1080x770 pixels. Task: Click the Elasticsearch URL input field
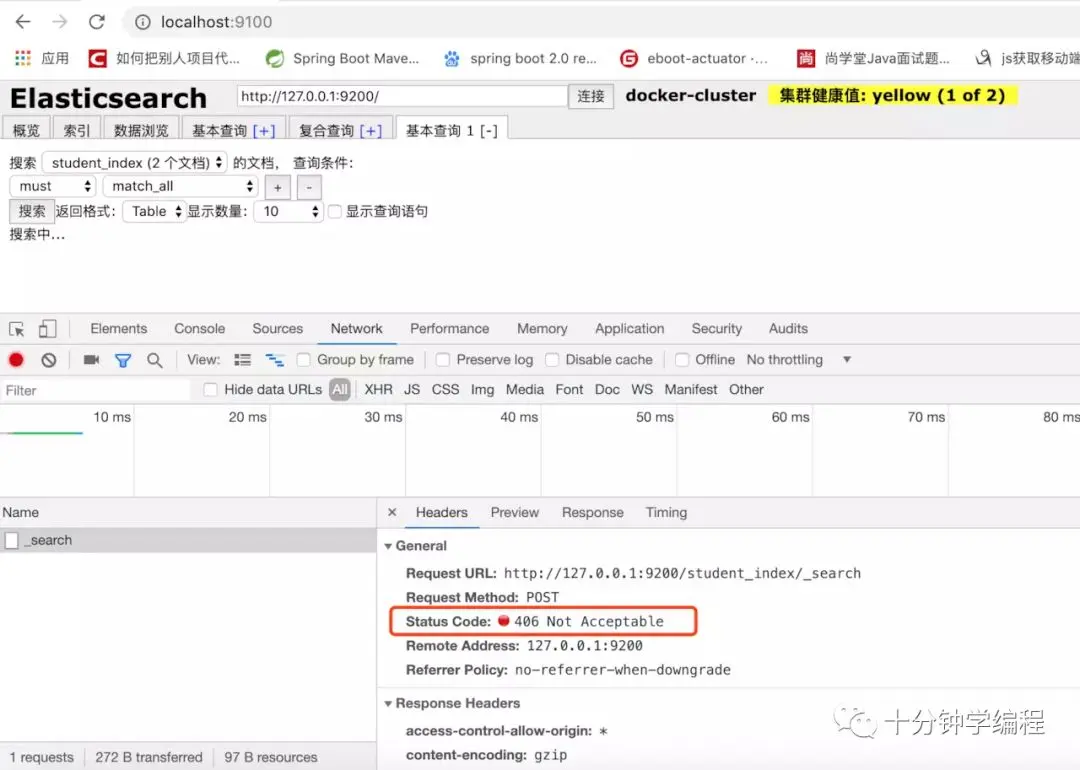402,96
